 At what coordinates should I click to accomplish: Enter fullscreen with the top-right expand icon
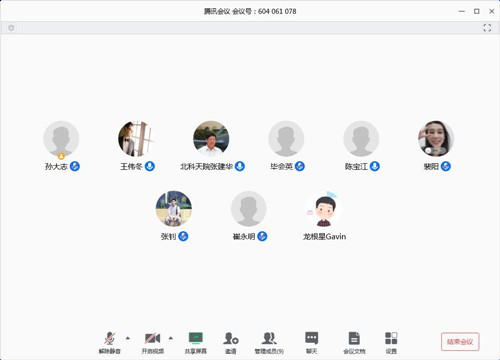coord(487,28)
